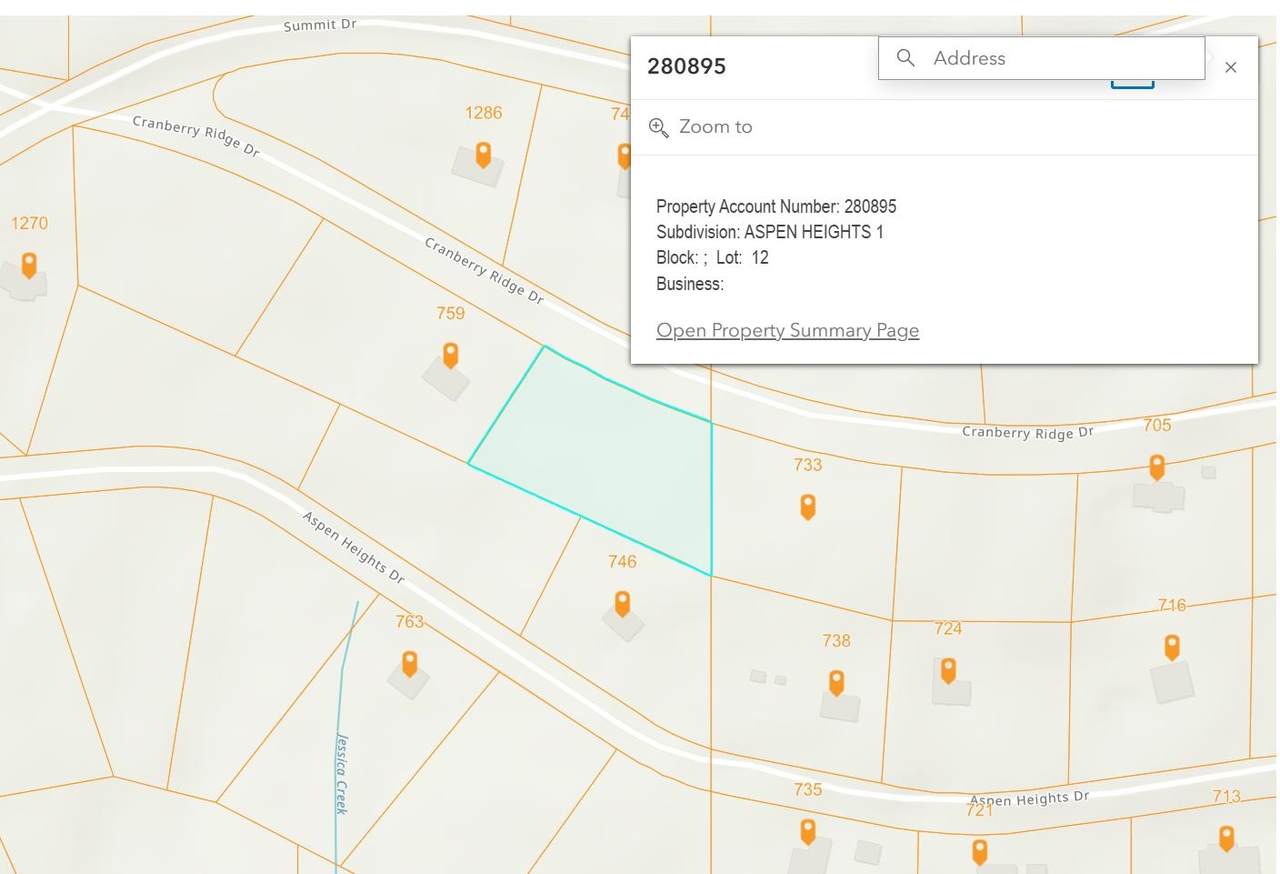
Task: Select the marker at address 763
Action: [x=409, y=663]
